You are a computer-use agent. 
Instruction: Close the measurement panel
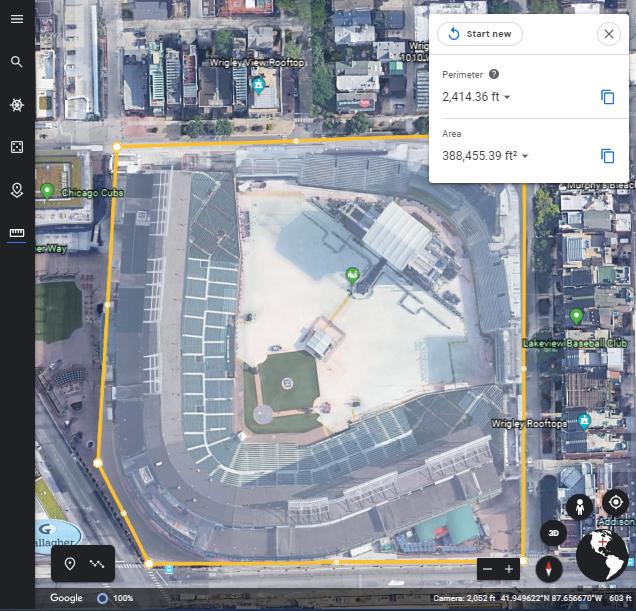(608, 34)
